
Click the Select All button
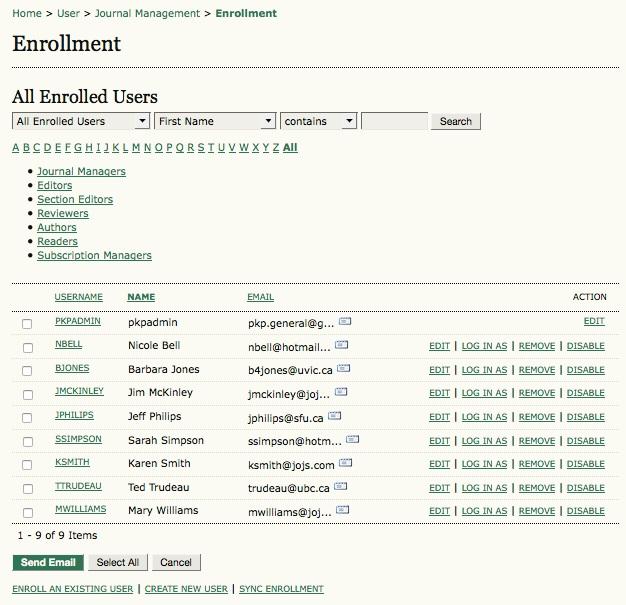[x=118, y=562]
